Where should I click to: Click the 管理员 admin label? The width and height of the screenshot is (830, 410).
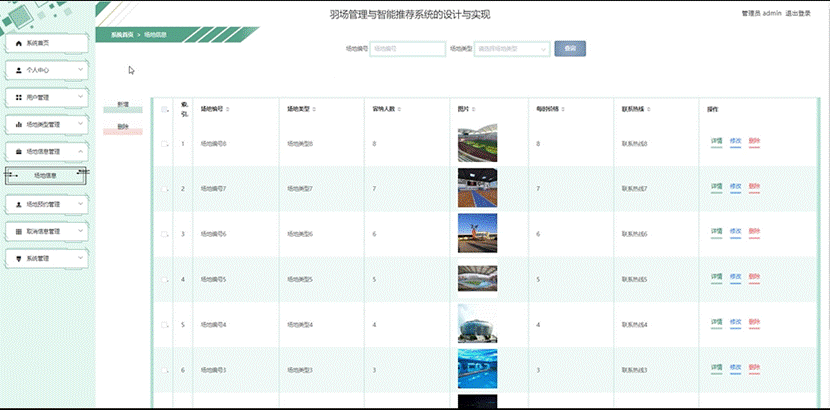click(x=762, y=14)
